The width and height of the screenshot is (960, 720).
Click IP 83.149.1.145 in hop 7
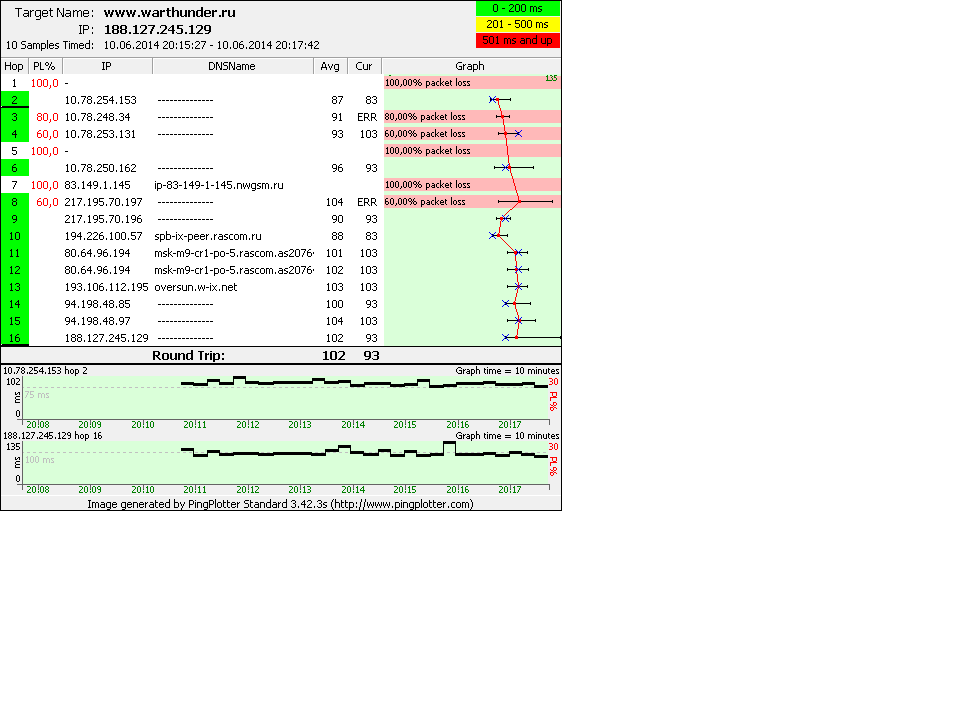coord(97,185)
